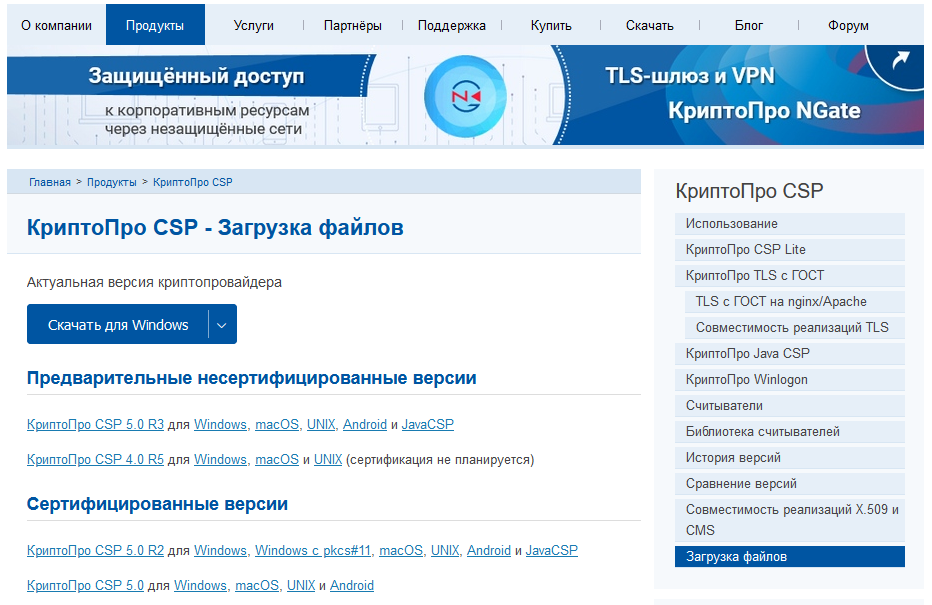Open Библиотека считывателей sidebar item
Image resolution: width=932 pixels, height=605 pixels.
790,432
